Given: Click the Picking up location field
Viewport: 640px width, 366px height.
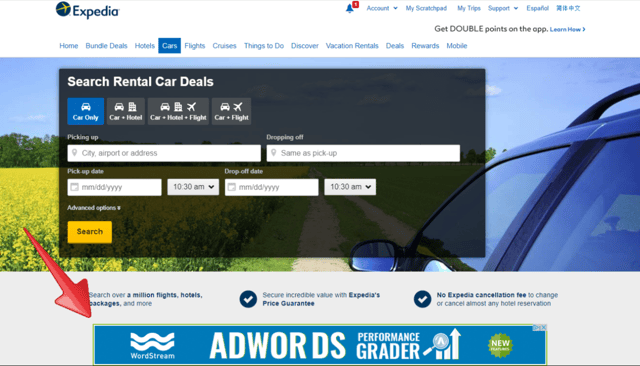Looking at the screenshot, I should pos(164,153).
